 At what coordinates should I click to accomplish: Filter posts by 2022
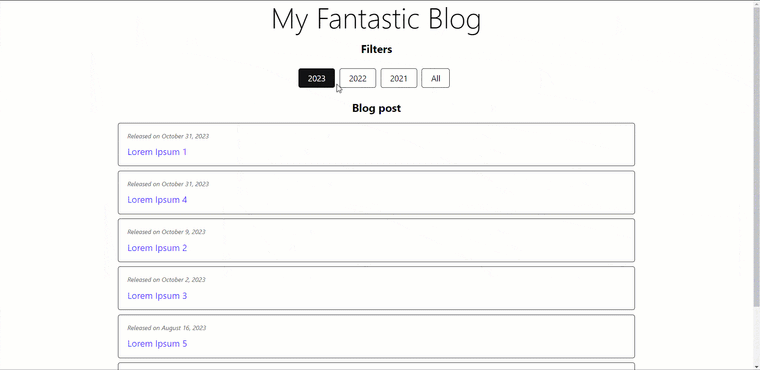pos(358,78)
